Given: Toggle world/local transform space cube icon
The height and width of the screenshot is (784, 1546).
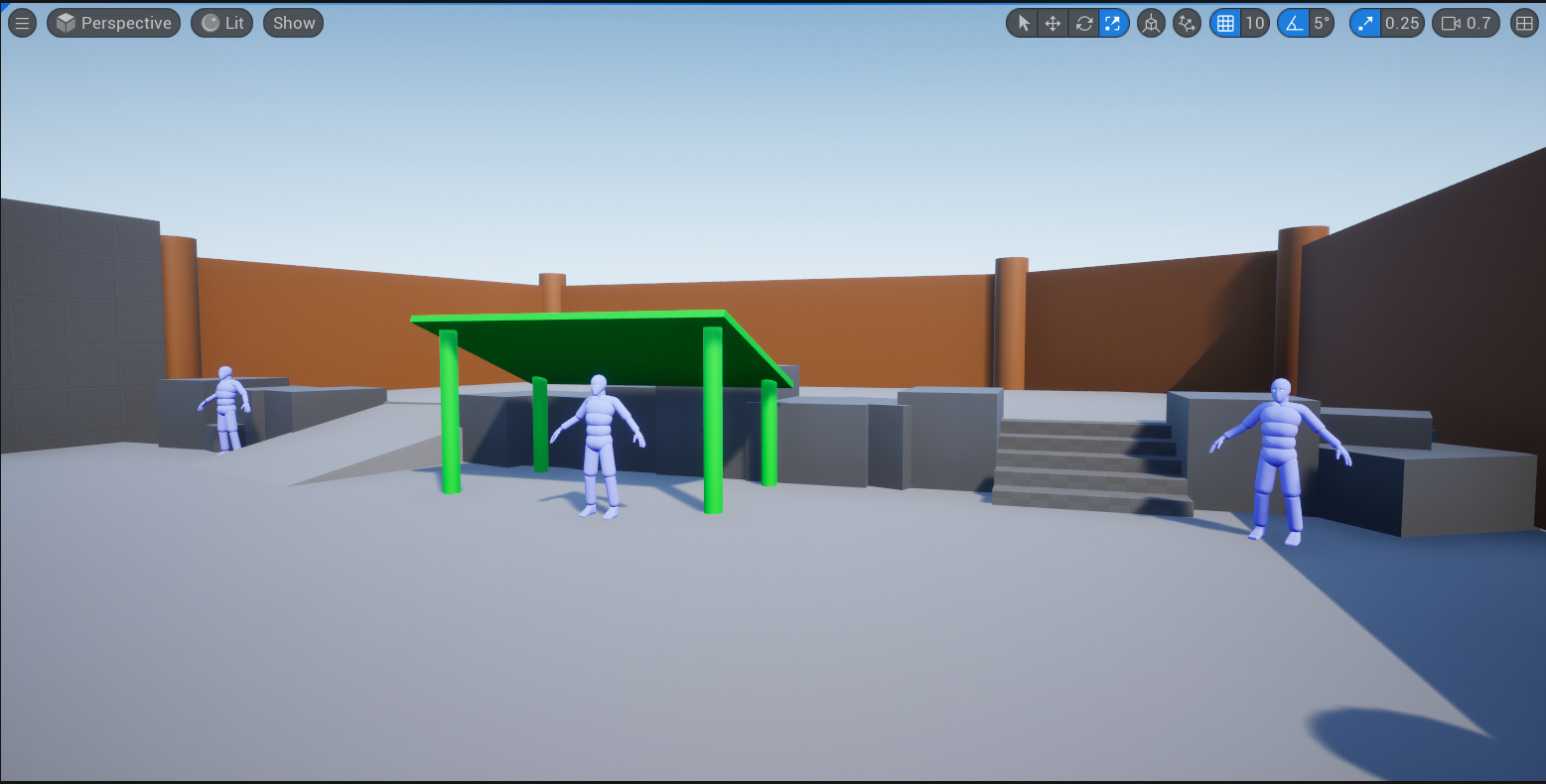Looking at the screenshot, I should coord(1151,22).
